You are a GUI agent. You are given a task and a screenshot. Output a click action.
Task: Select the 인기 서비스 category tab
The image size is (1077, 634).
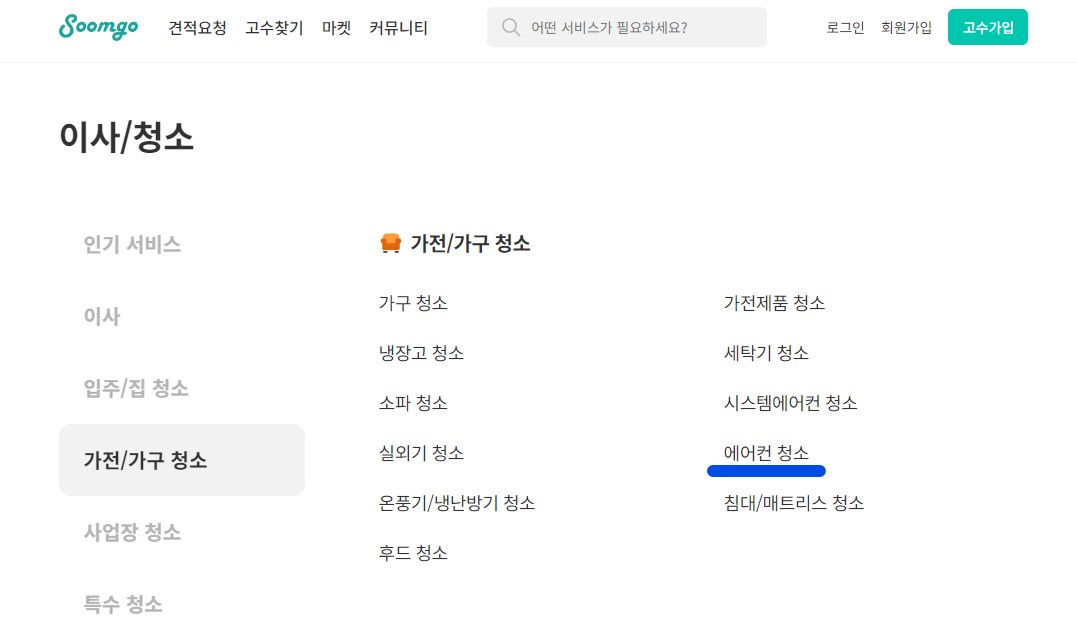pos(131,244)
